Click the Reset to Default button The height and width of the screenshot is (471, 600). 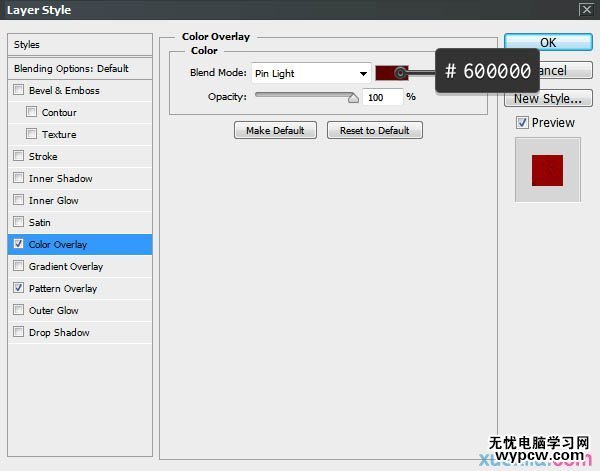point(375,130)
